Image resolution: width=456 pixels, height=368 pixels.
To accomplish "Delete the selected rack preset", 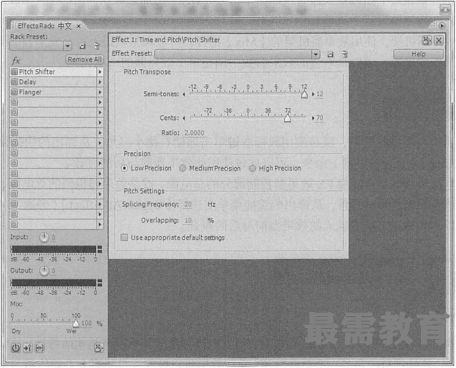I will tap(96, 46).
